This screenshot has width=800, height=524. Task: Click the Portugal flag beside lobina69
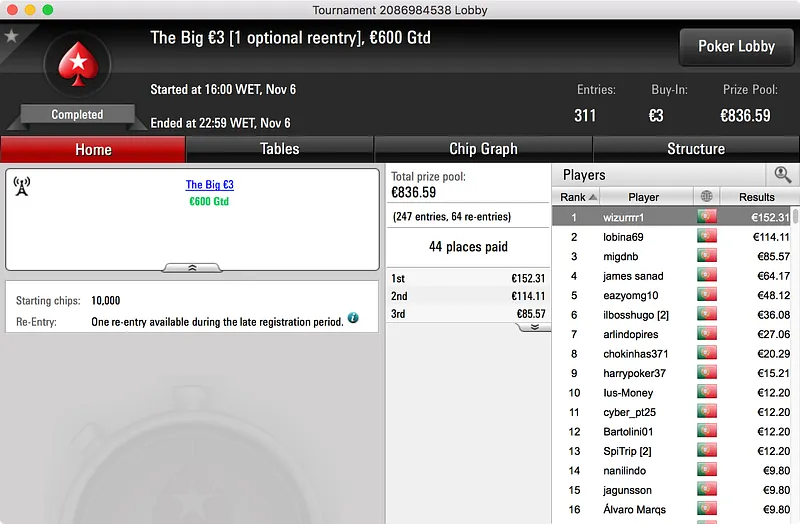[707, 236]
